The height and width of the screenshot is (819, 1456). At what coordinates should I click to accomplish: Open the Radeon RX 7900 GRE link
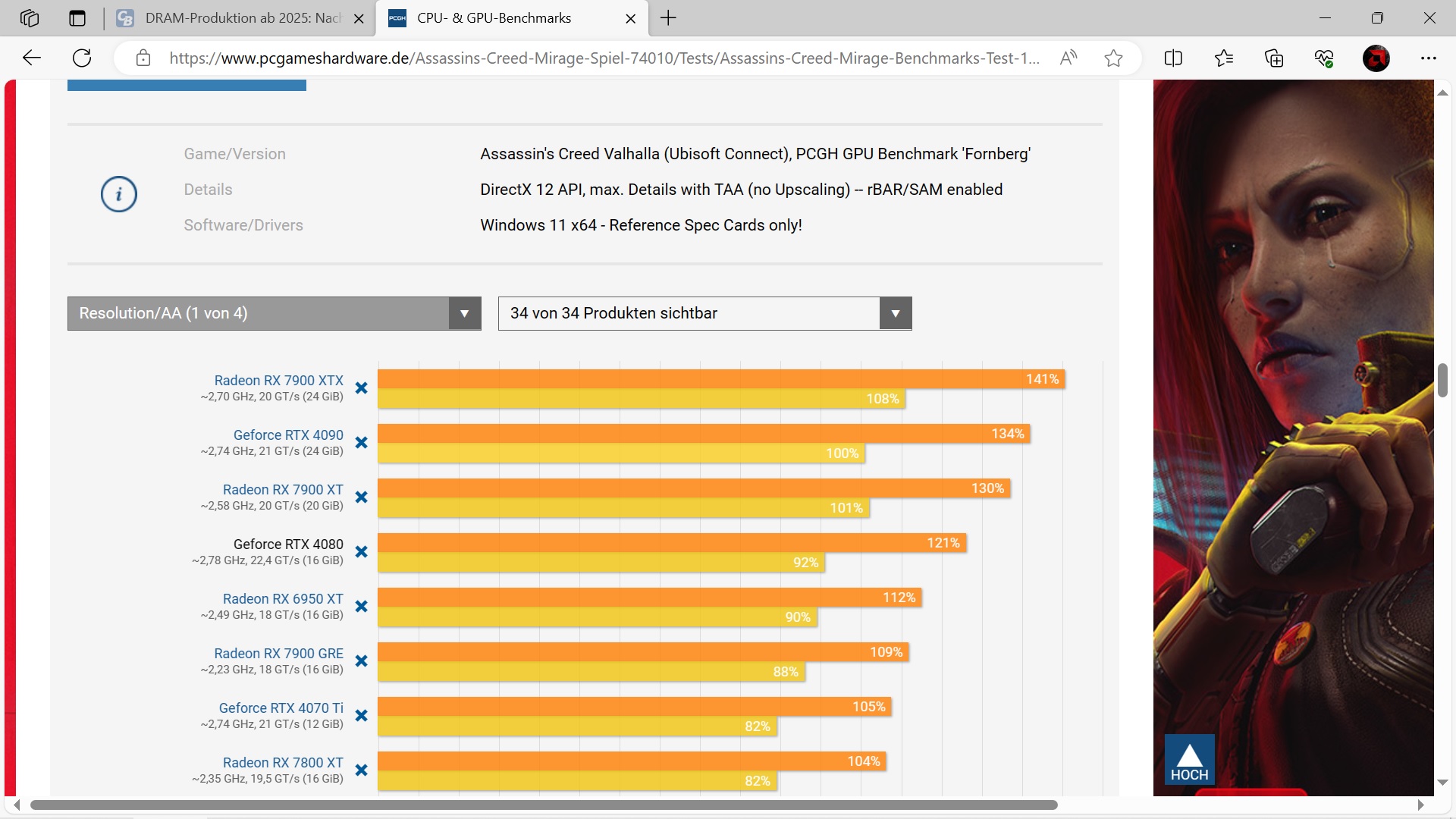(278, 653)
